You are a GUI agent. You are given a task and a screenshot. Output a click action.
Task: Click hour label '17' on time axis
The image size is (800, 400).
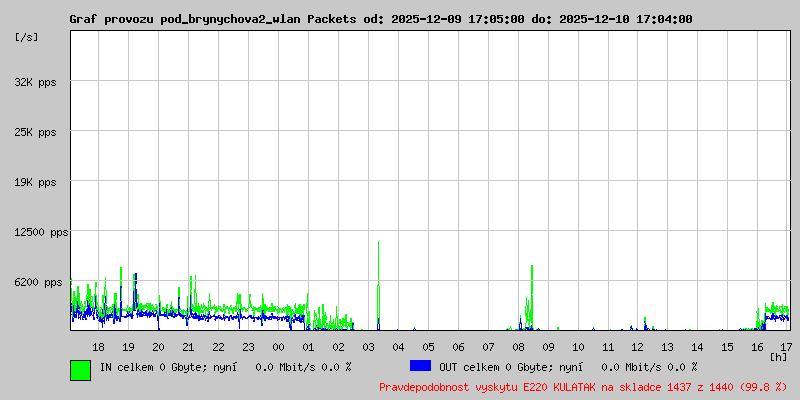786,347
